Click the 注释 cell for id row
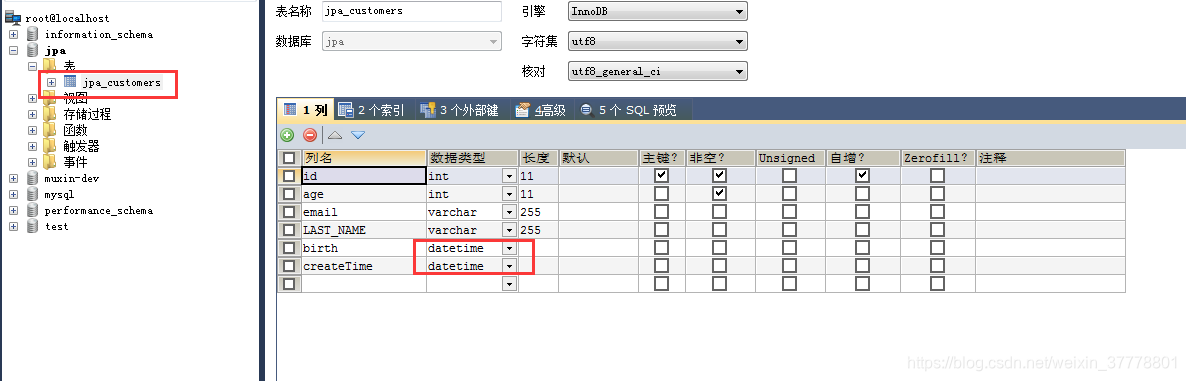 pyautogui.click(x=1050, y=175)
